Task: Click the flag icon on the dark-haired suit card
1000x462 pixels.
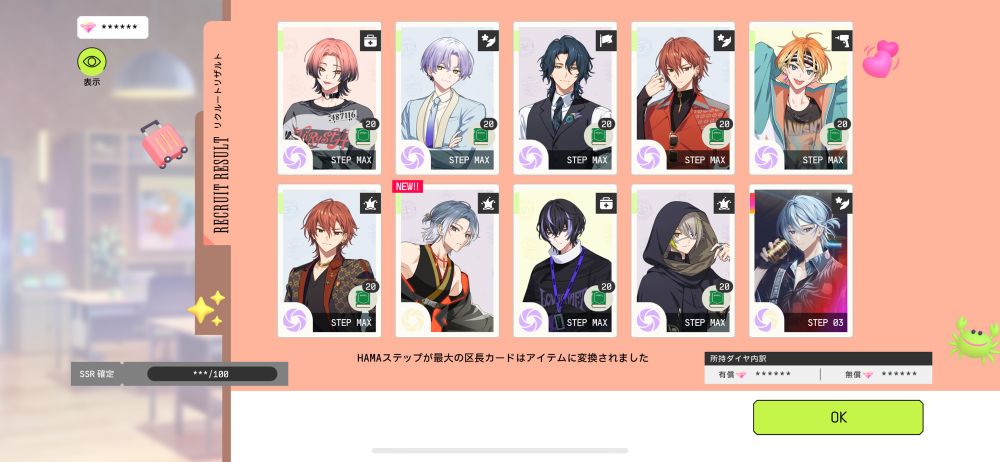Action: click(x=606, y=41)
